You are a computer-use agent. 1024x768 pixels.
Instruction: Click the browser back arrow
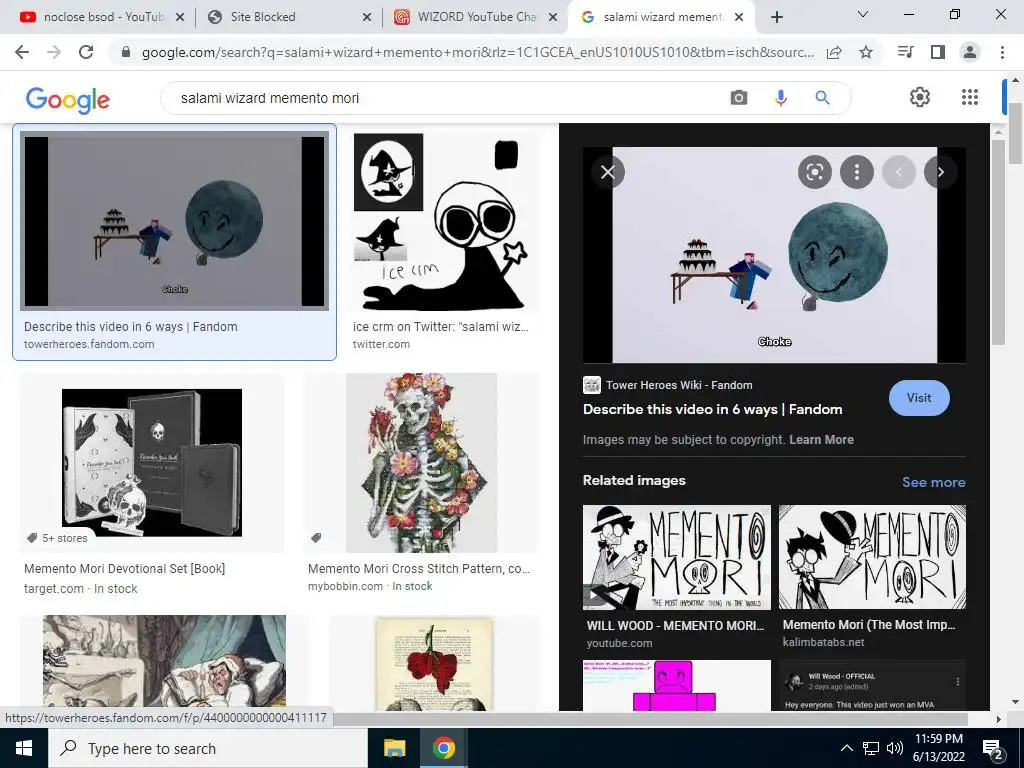22,52
